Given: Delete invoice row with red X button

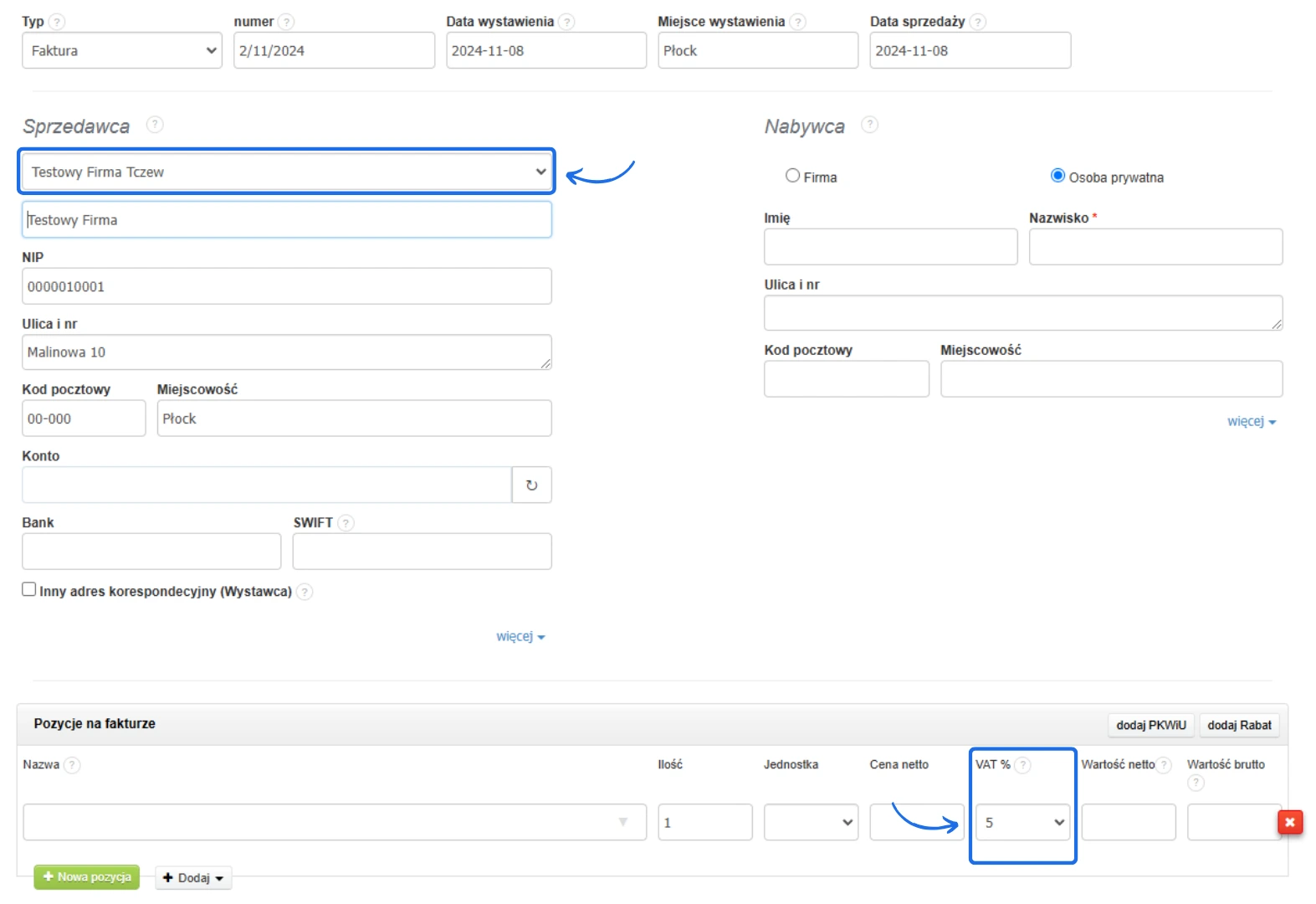Looking at the screenshot, I should coord(1289,823).
